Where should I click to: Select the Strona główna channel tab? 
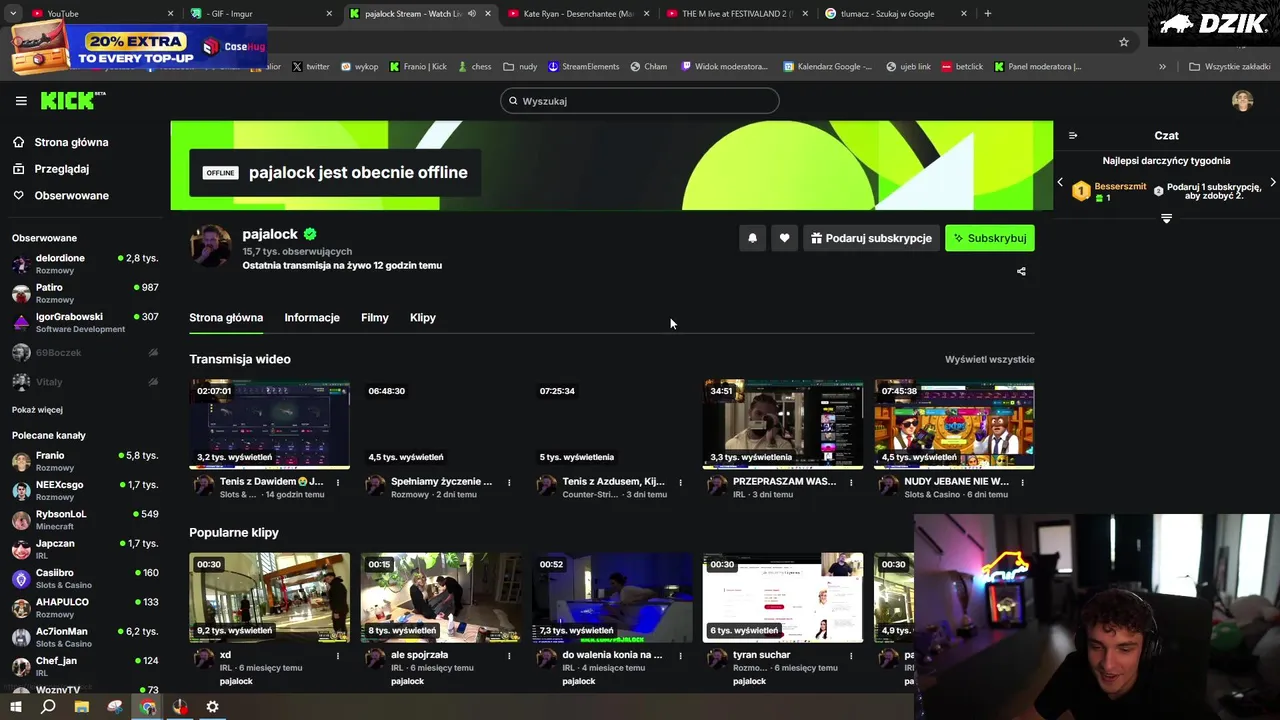226,318
